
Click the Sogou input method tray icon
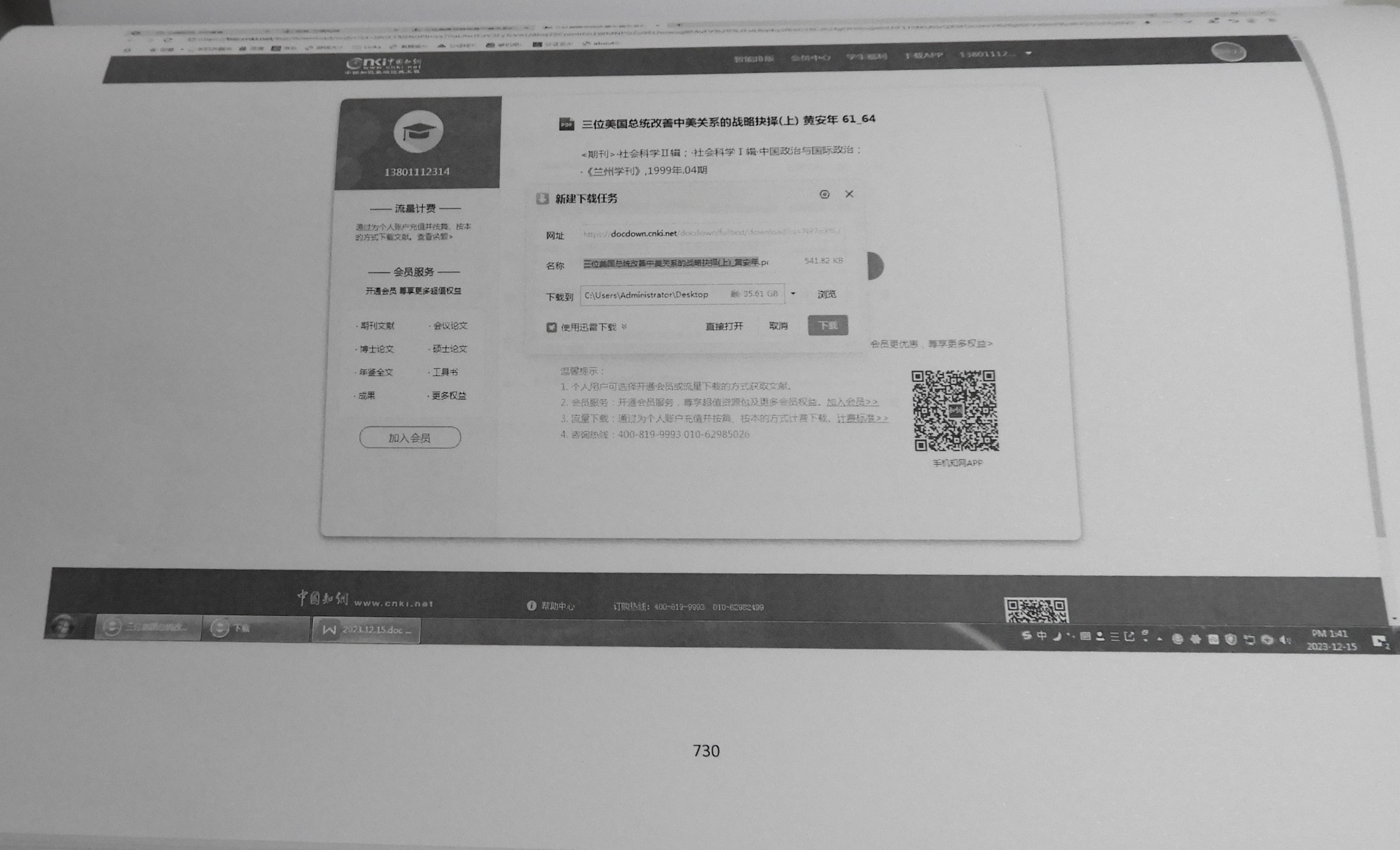tap(1026, 636)
